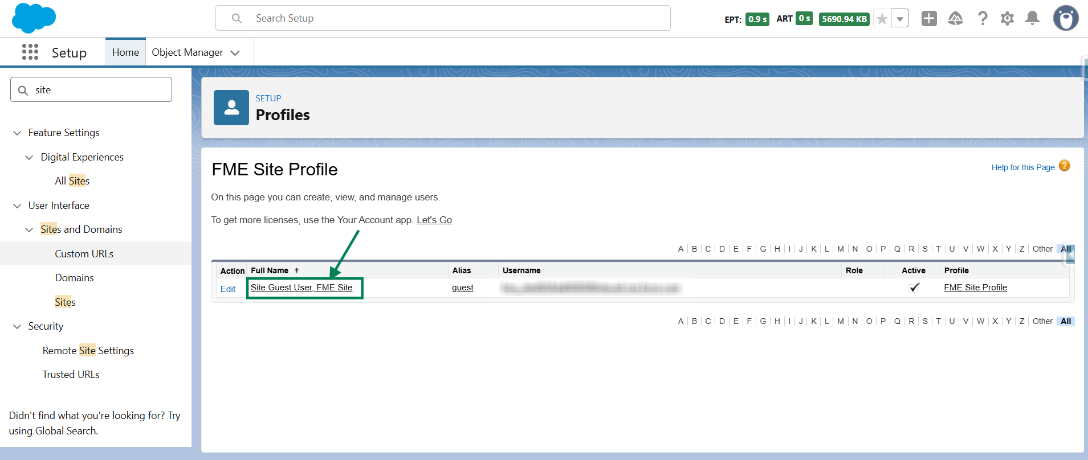Open the setup gear icon
1088x460 pixels.
point(1007,19)
